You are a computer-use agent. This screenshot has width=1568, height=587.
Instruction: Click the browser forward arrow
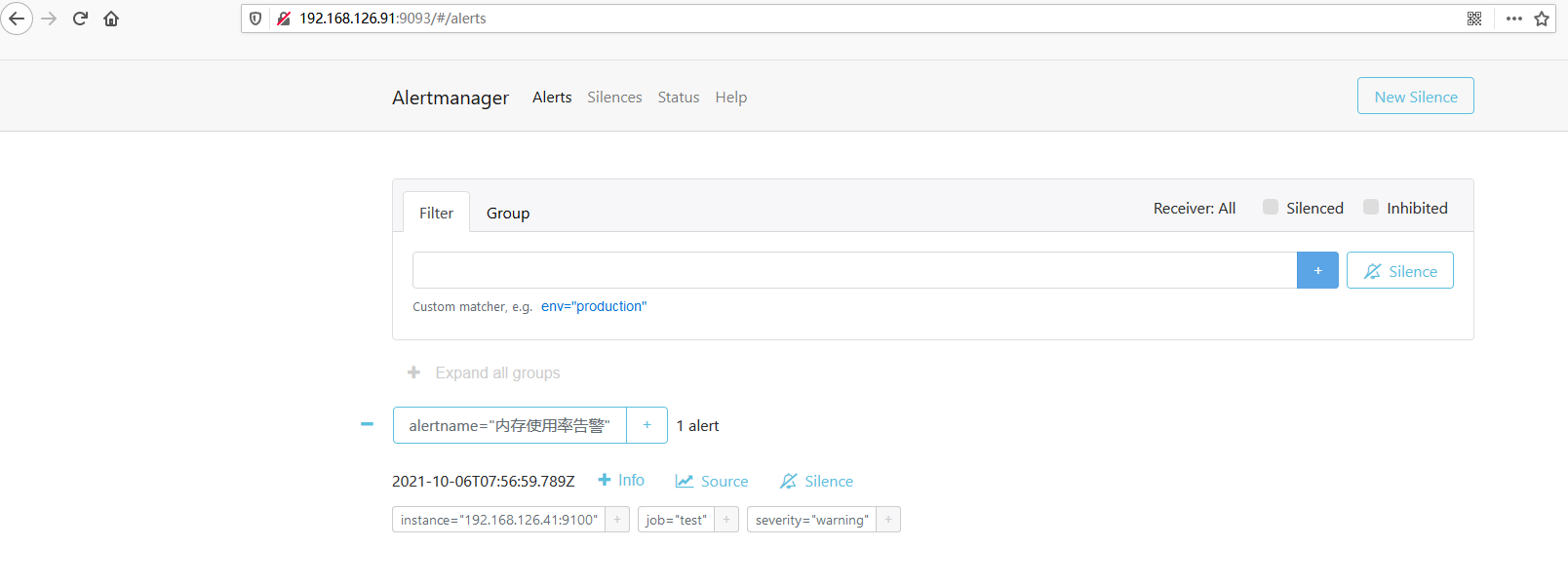(49, 19)
